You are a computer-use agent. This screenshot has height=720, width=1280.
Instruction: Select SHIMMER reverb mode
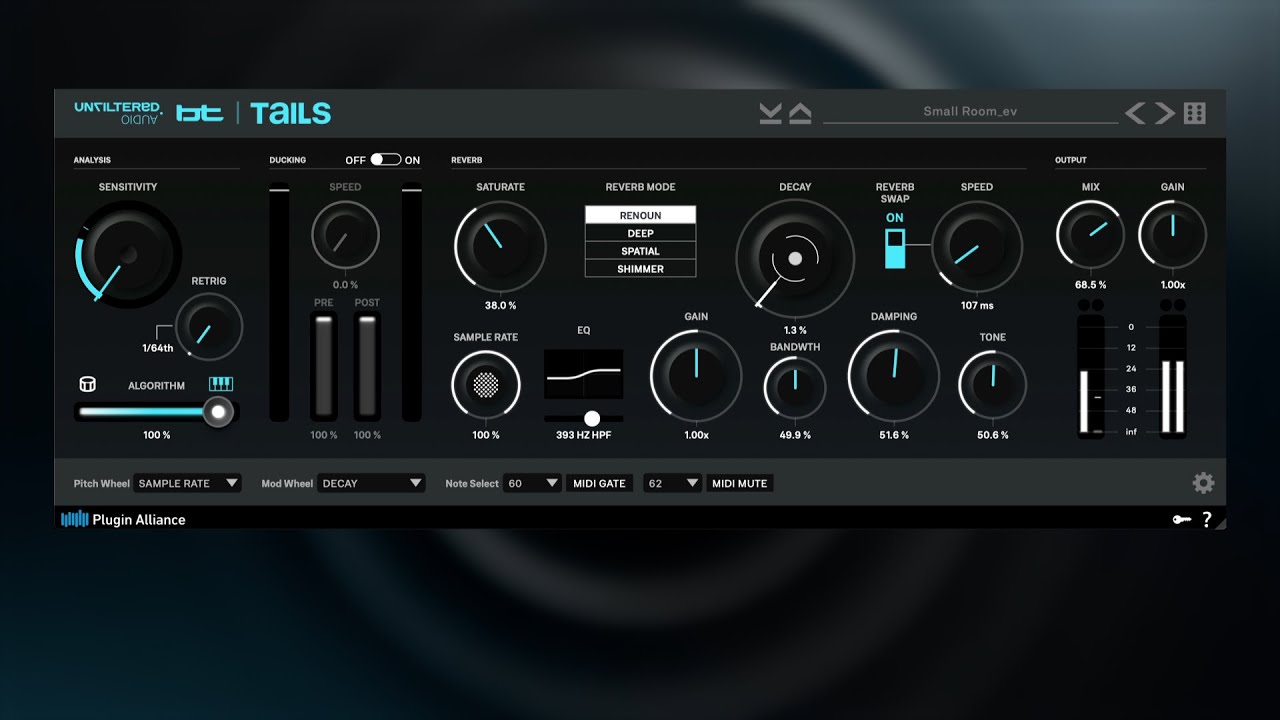click(640, 269)
